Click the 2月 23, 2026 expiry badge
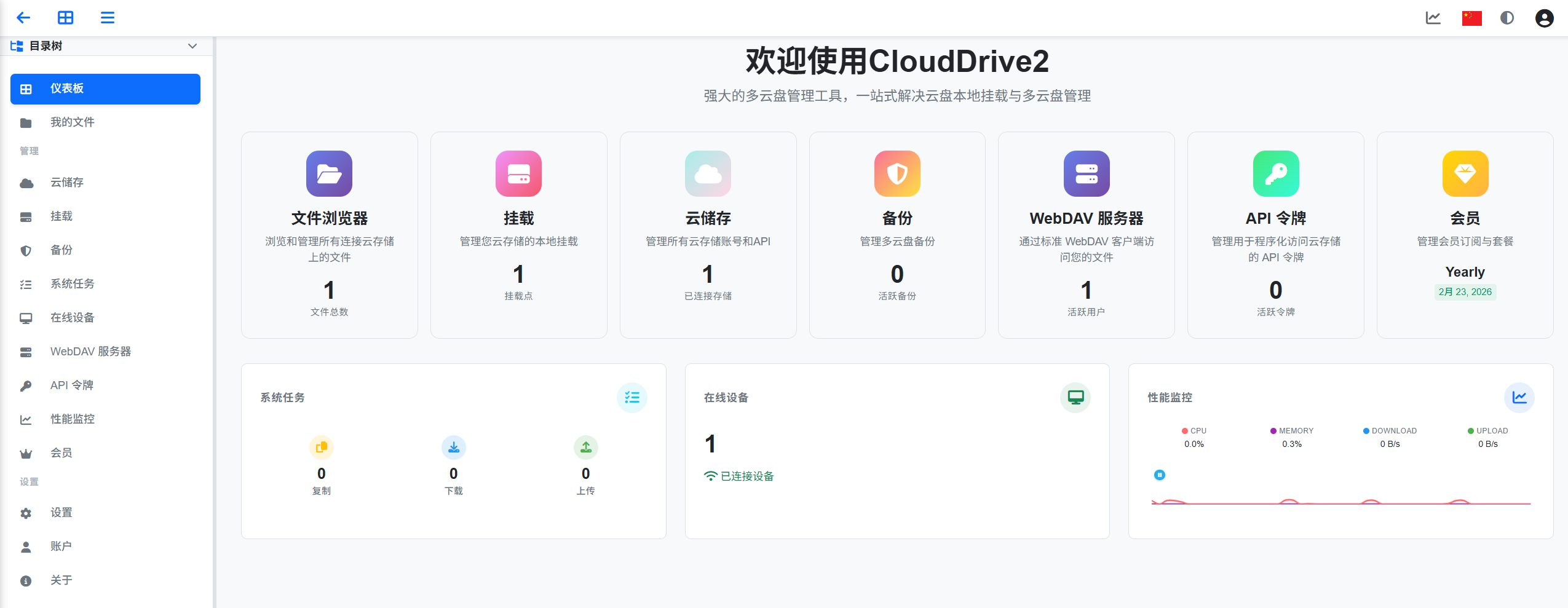The width and height of the screenshot is (1568, 608). click(x=1465, y=292)
